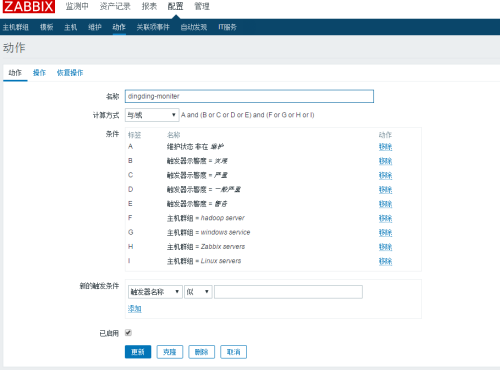The height and width of the screenshot is (370, 500).
Task: Click the 维护状态 condition text in row A
Action: (x=195, y=147)
